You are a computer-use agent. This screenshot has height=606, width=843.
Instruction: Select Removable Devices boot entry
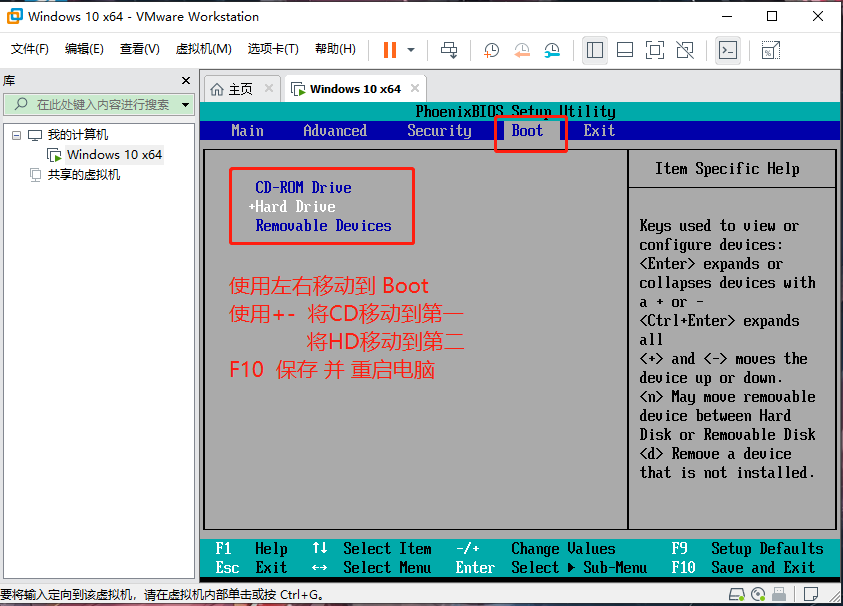(x=323, y=226)
